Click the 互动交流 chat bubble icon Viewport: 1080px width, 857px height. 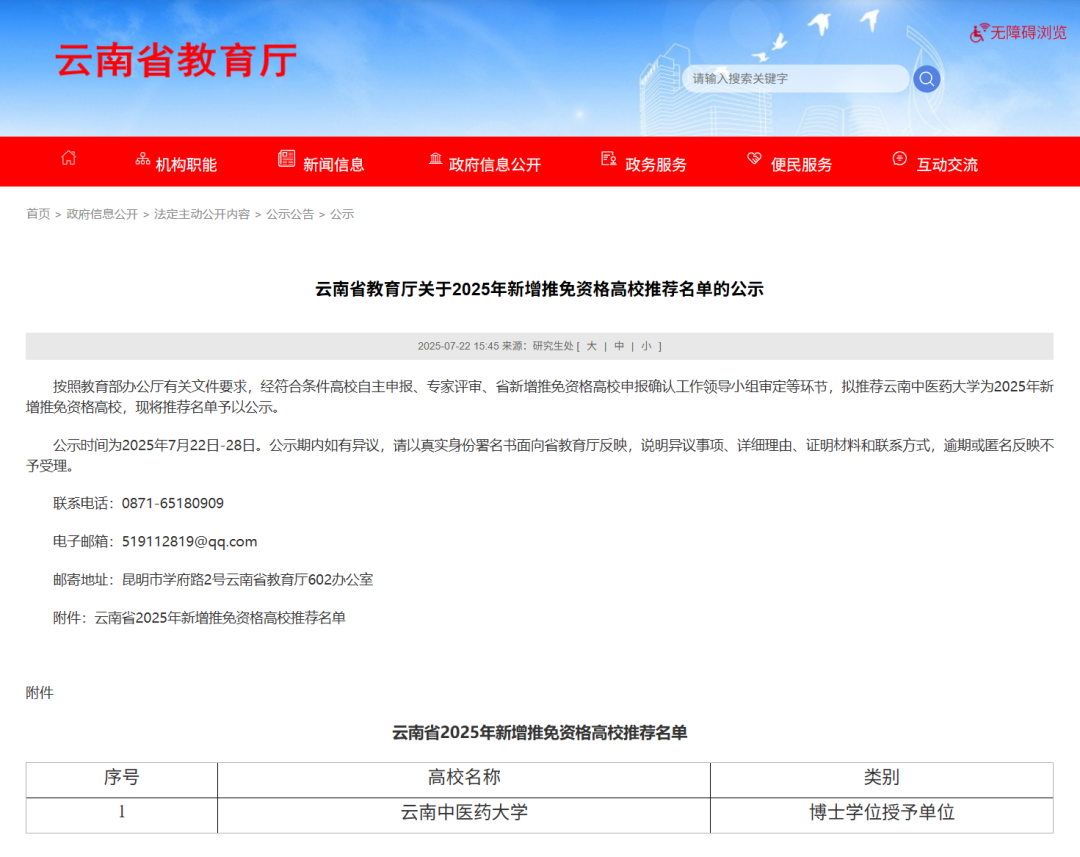tap(900, 158)
